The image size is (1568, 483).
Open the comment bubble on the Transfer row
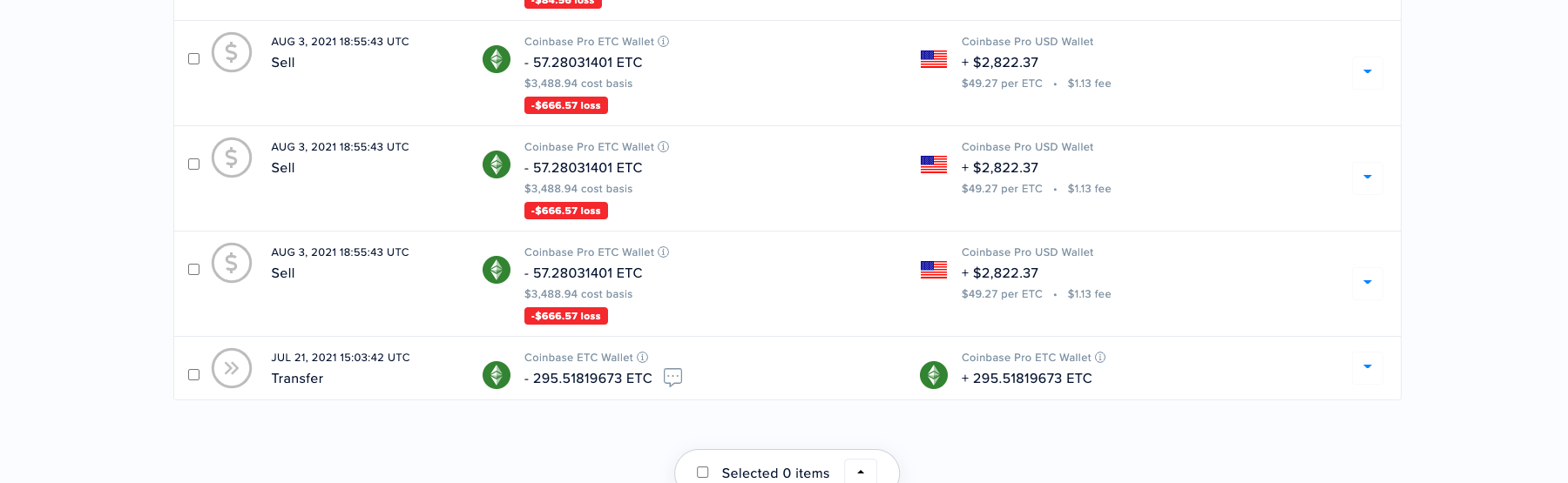[x=672, y=378]
